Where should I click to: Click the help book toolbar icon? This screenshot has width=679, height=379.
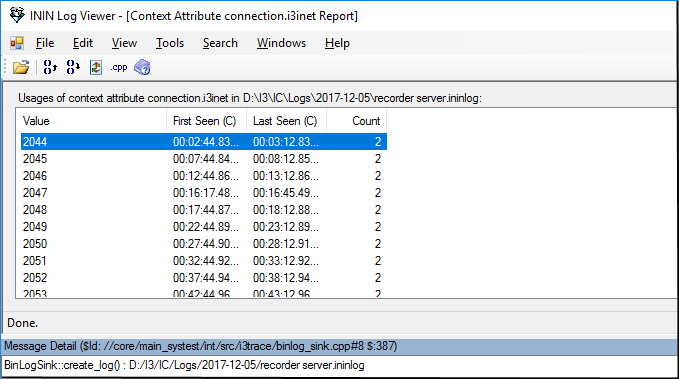pyautogui.click(x=142, y=67)
